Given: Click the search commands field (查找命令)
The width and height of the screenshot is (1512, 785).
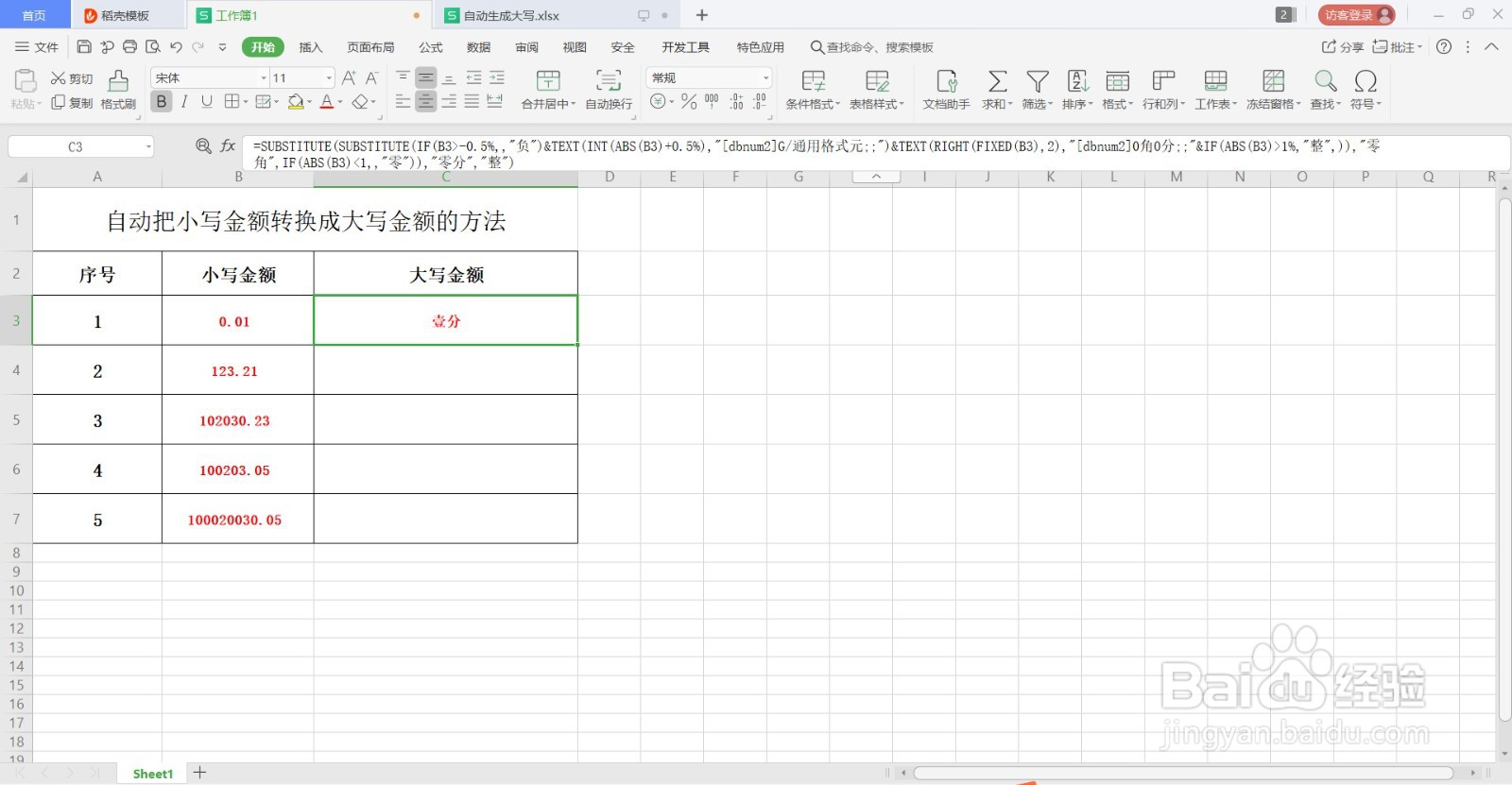Looking at the screenshot, I should [871, 47].
